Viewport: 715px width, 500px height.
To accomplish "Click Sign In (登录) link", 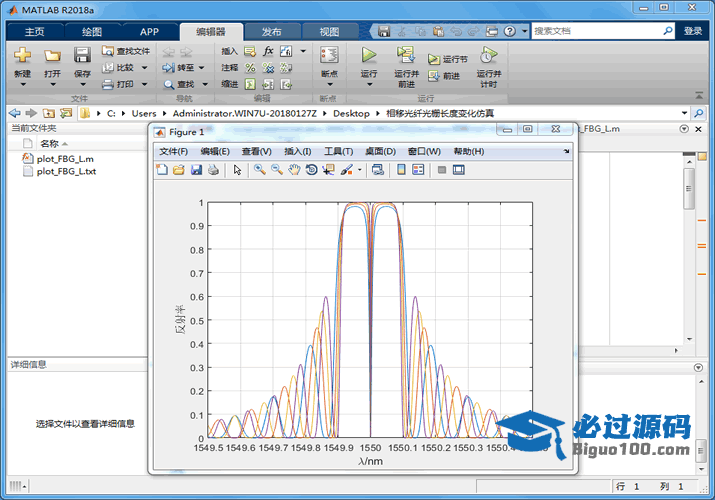I will pos(693,31).
